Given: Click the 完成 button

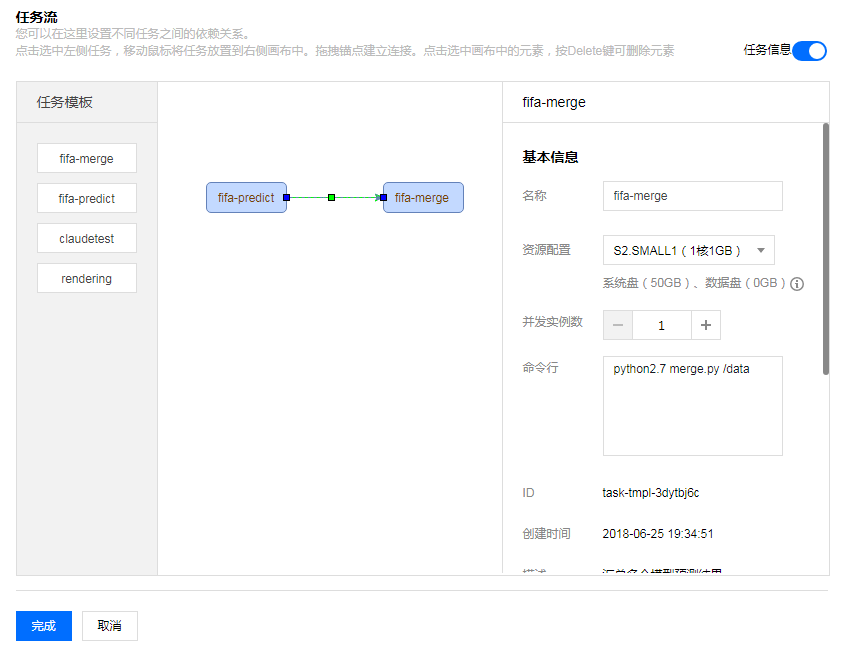Looking at the screenshot, I should tap(44, 626).
